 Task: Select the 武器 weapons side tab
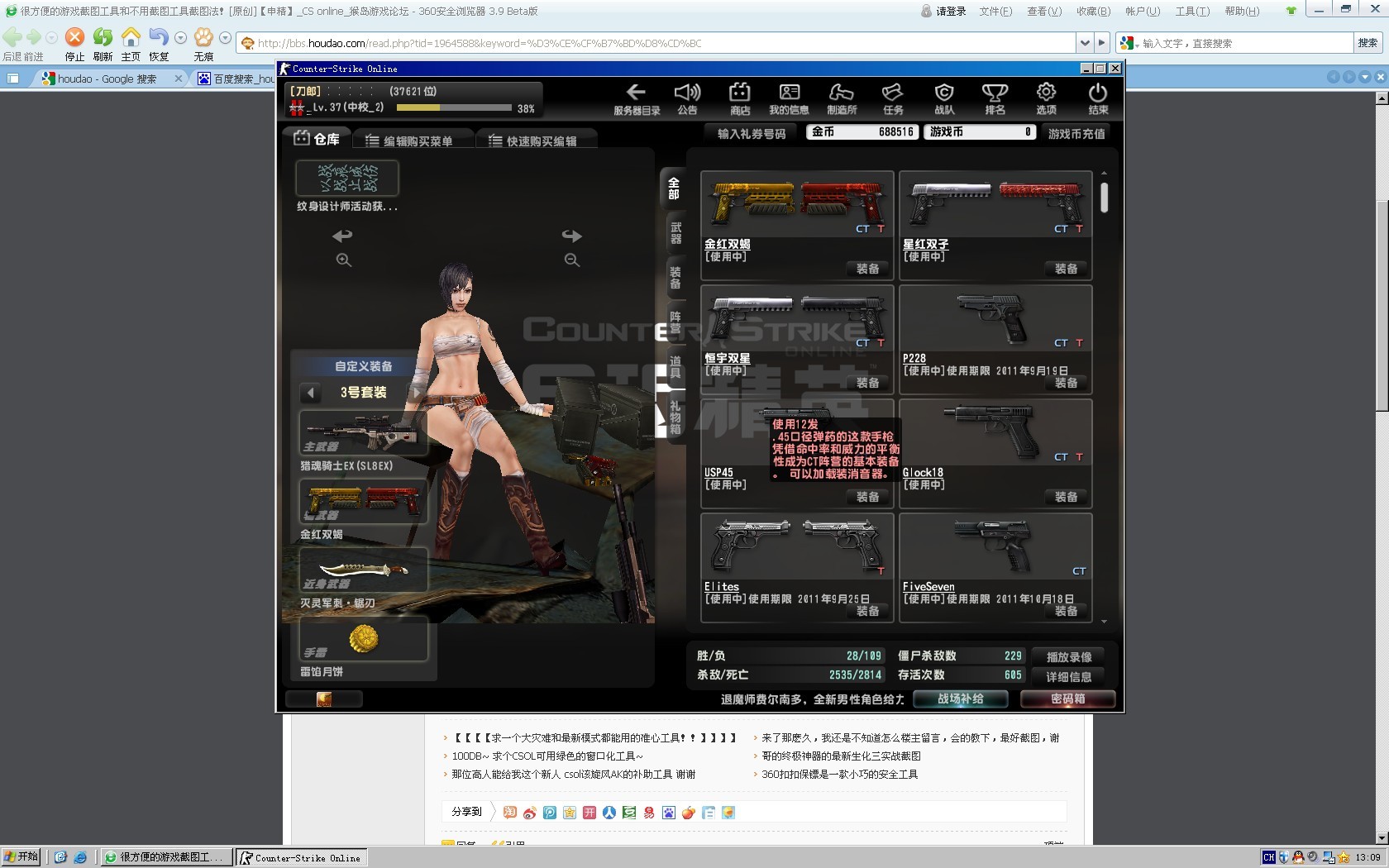coord(675,233)
